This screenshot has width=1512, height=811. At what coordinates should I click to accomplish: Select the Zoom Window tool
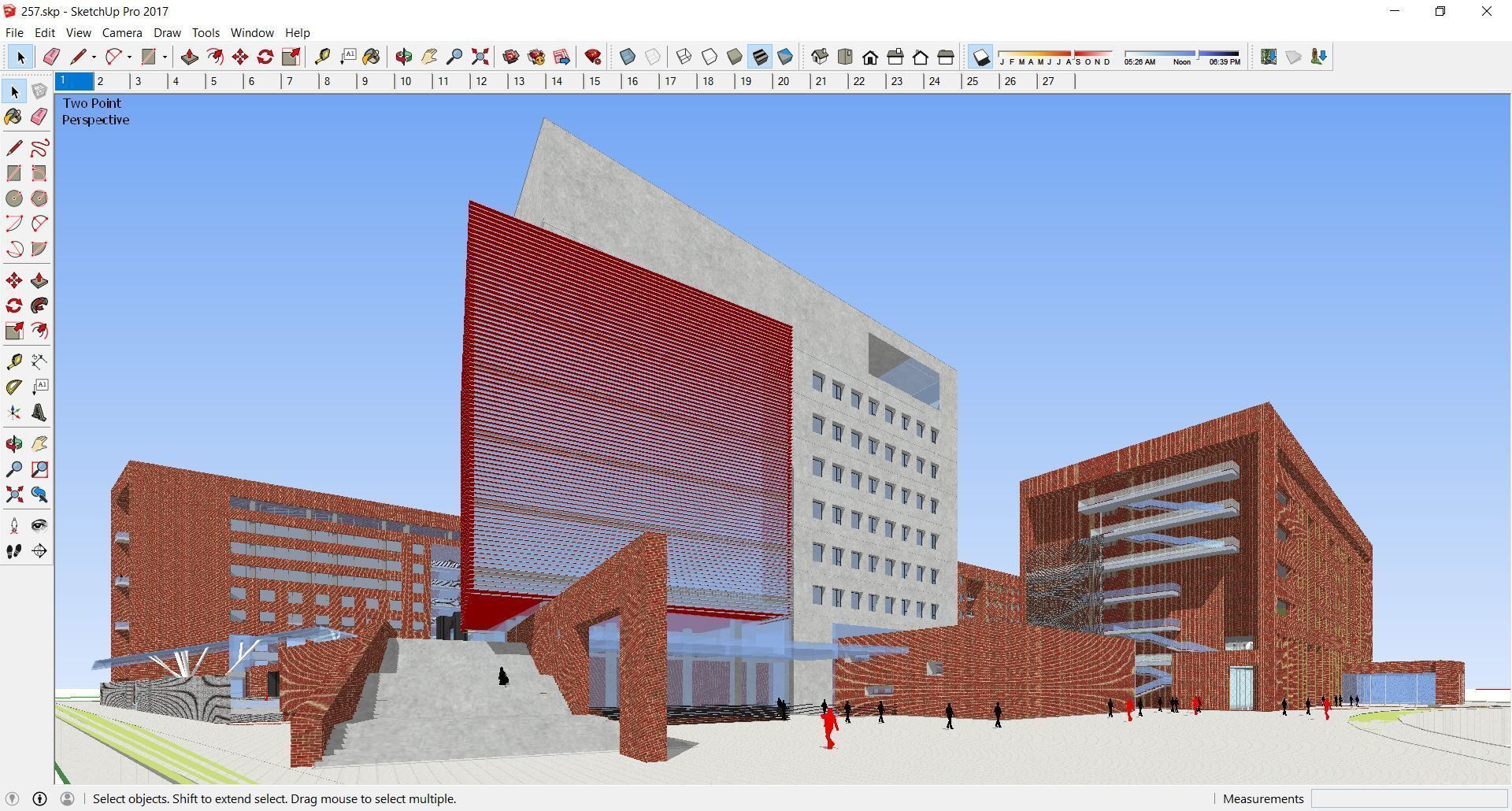39,469
